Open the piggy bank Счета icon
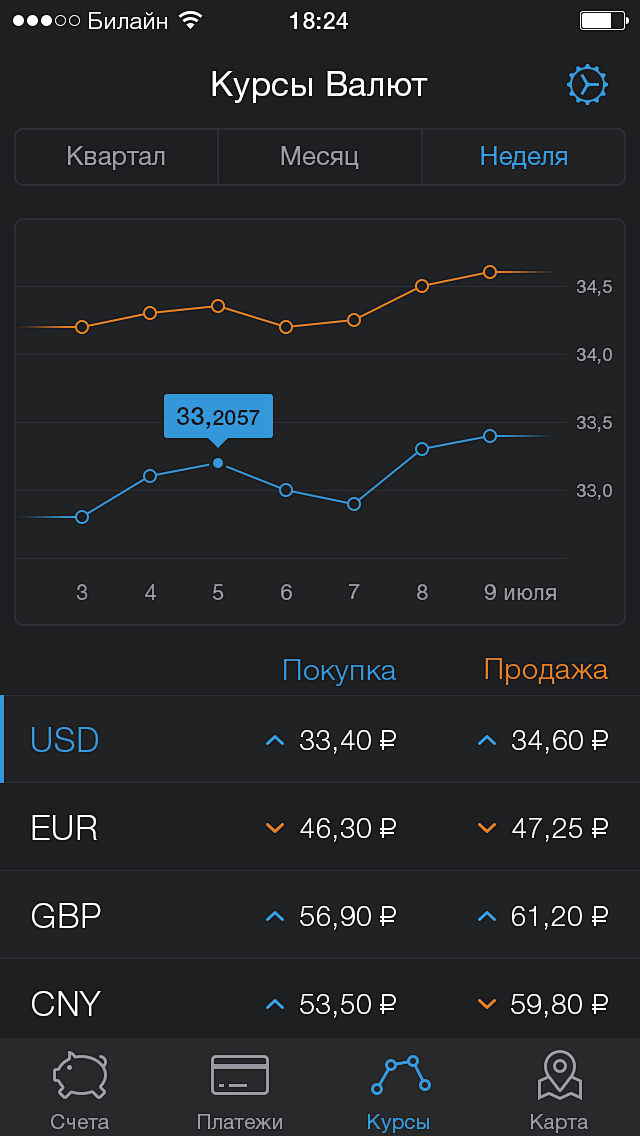This screenshot has height=1136, width=640. click(80, 1076)
